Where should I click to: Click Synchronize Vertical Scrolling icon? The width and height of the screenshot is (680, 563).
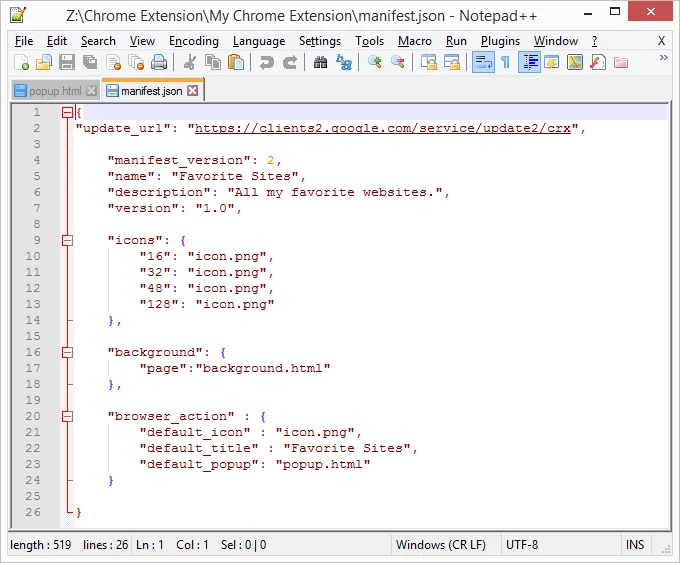pos(429,62)
